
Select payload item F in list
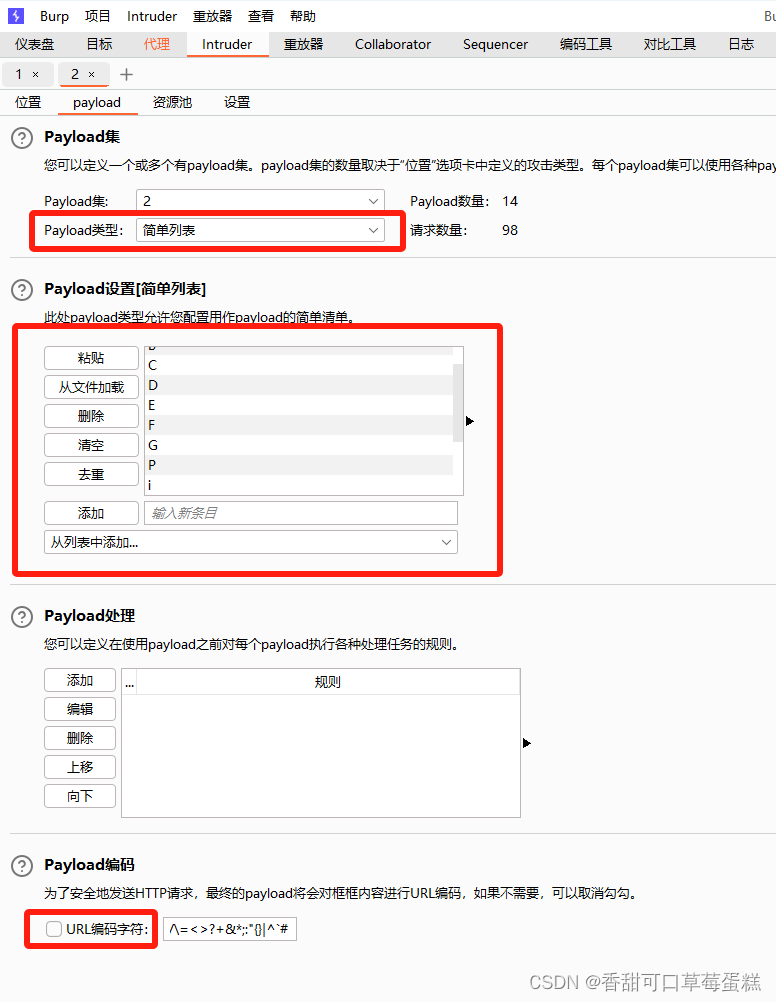point(299,425)
